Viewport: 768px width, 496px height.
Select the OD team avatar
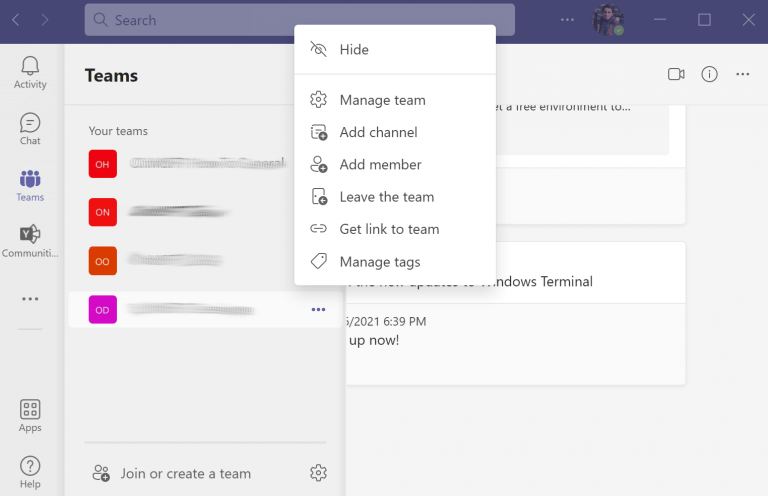click(102, 309)
